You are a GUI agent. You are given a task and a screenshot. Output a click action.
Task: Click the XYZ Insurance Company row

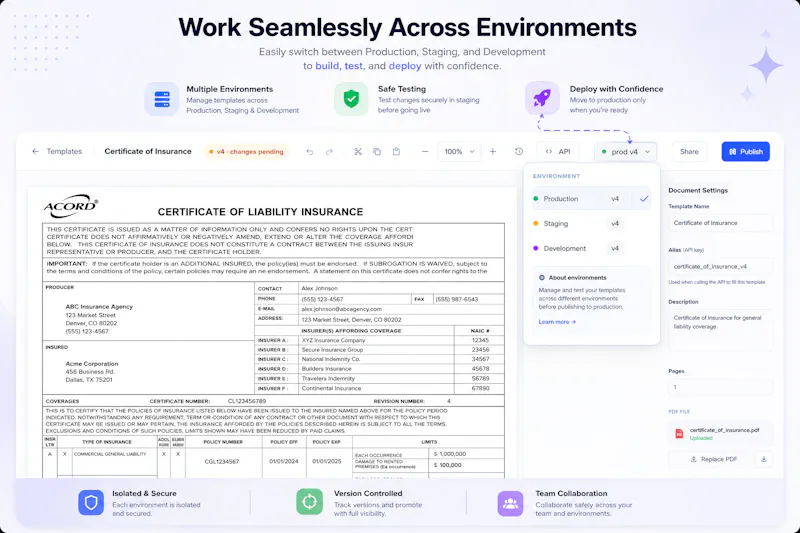[x=379, y=340]
